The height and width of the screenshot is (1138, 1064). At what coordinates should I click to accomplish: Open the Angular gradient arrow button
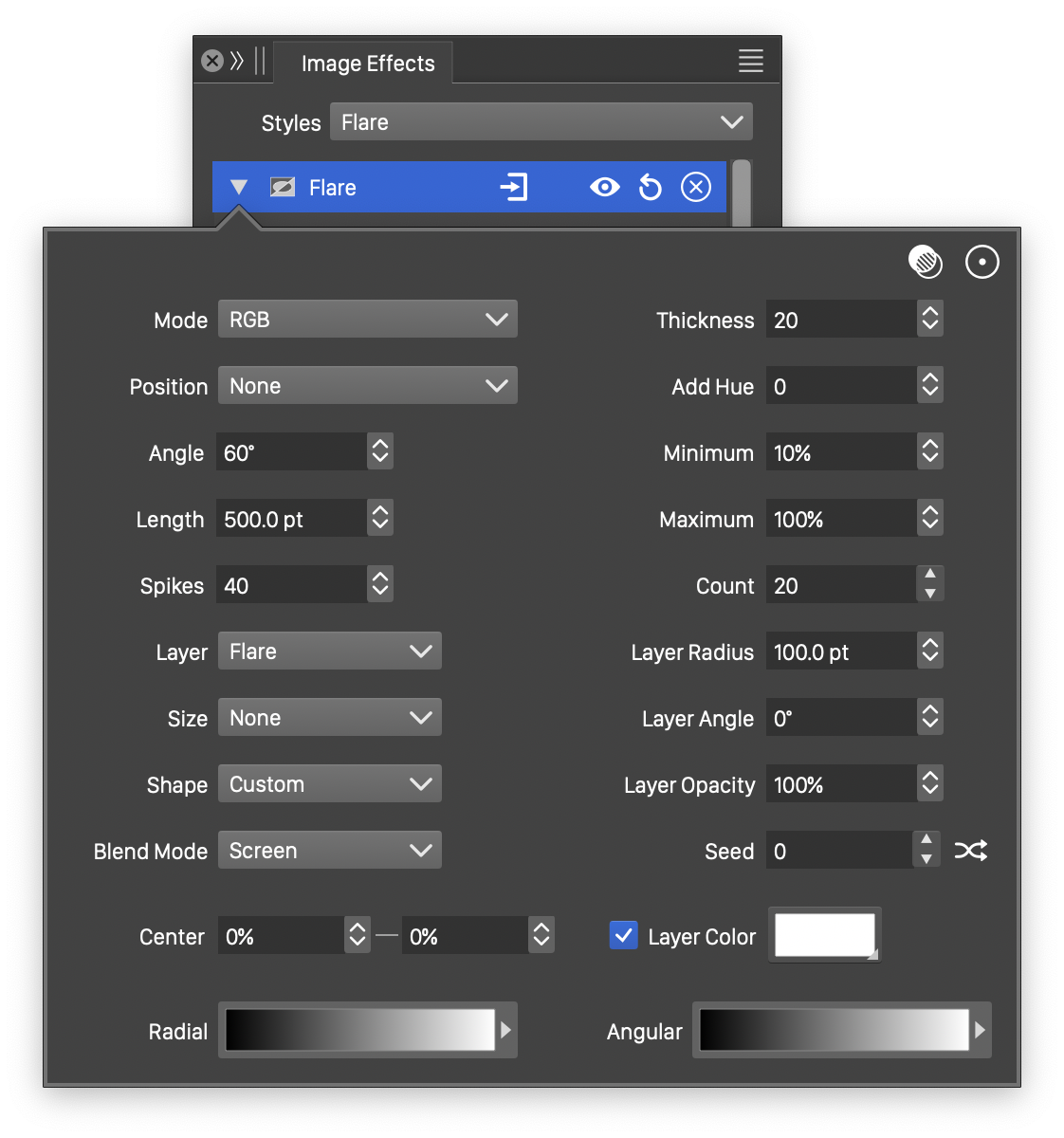tap(980, 1030)
